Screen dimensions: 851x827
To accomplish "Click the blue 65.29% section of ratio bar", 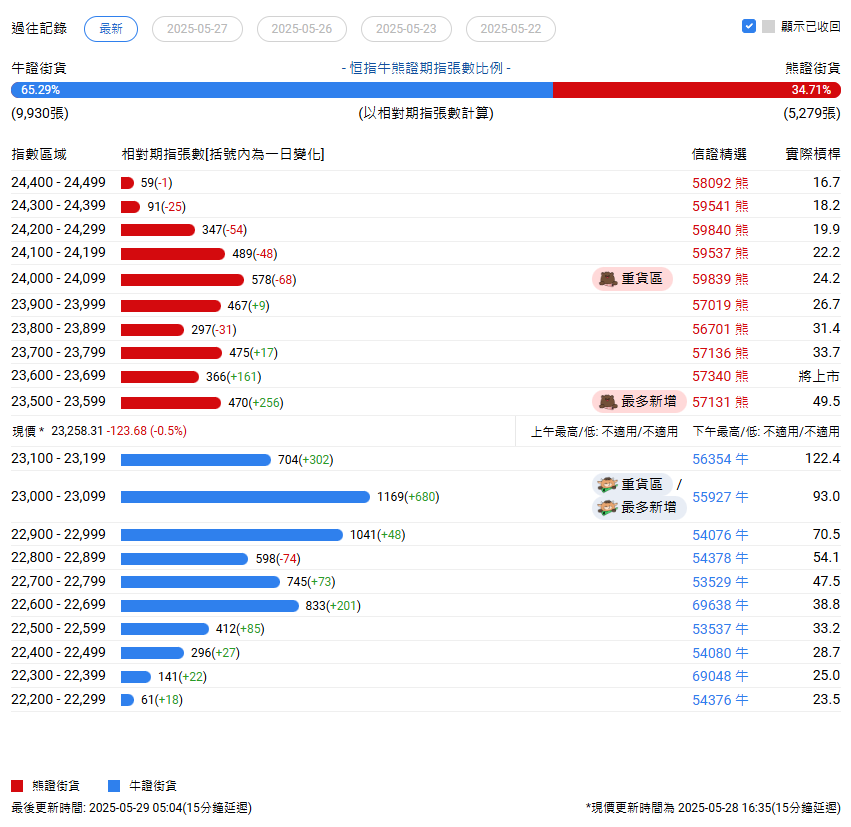I will tap(282, 90).
